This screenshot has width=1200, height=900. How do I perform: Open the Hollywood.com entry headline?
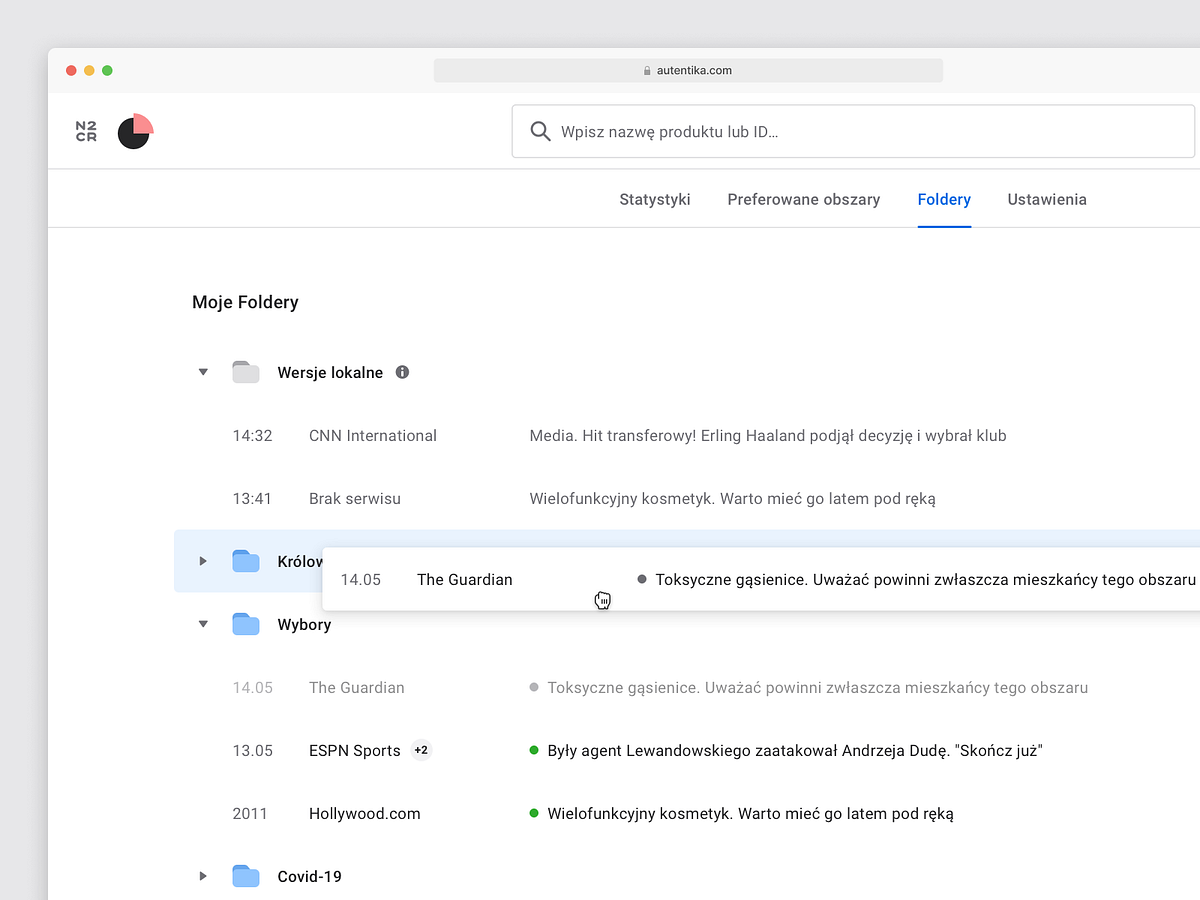[750, 814]
